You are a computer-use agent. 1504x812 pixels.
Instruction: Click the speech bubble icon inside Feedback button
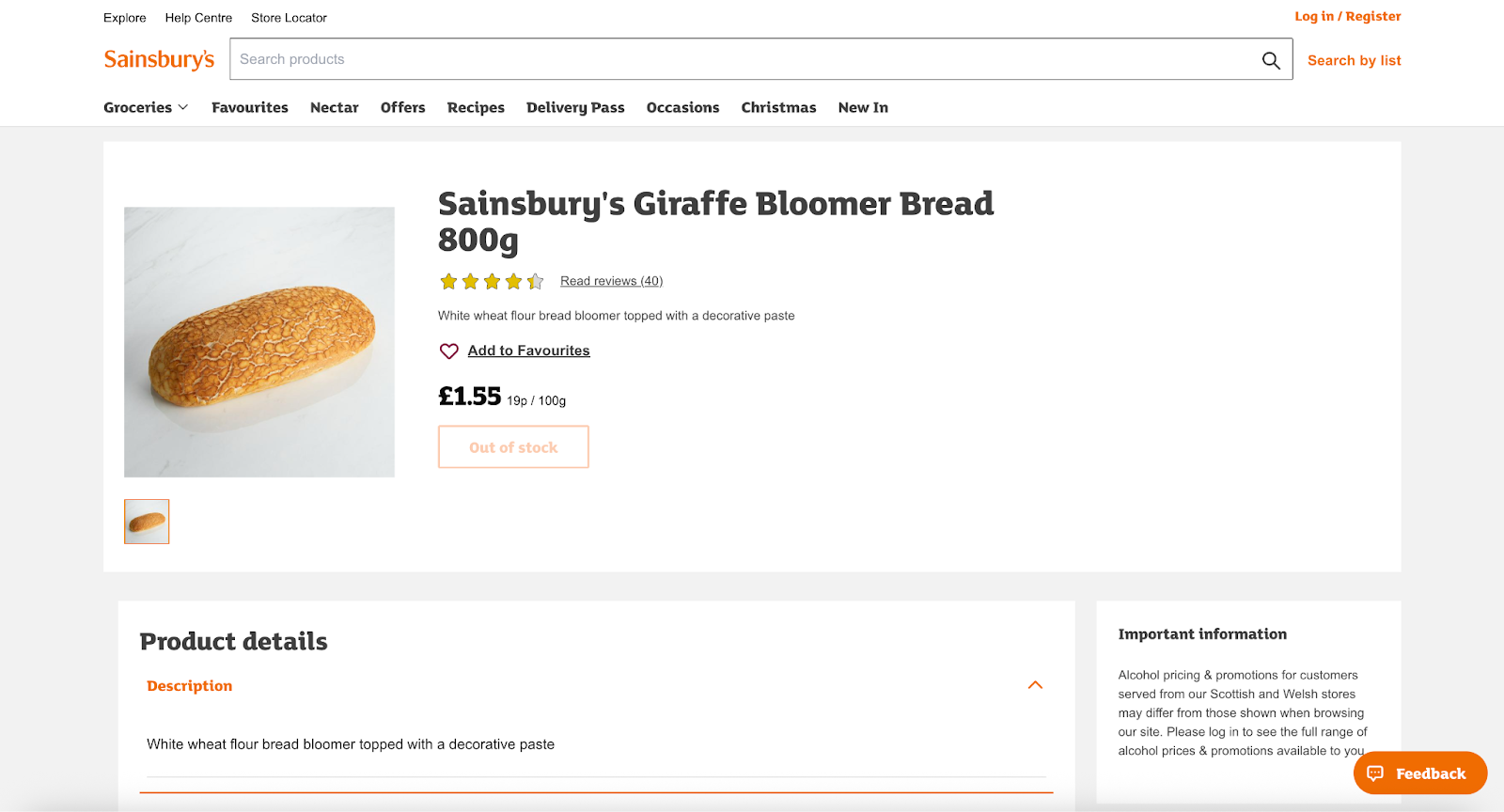click(x=1376, y=773)
